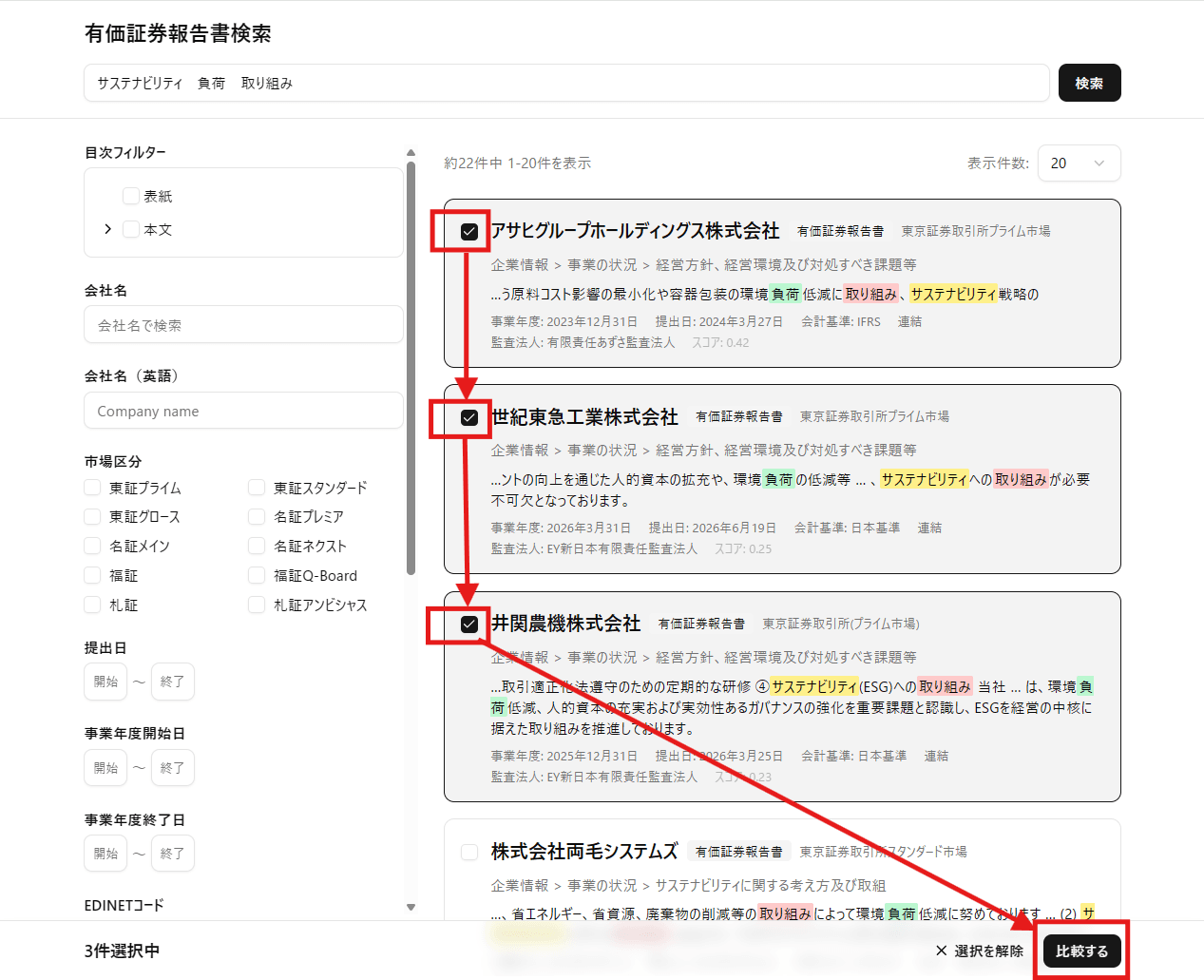Check the 札証 market checkbox
This screenshot has width=1204, height=980.
[92, 605]
